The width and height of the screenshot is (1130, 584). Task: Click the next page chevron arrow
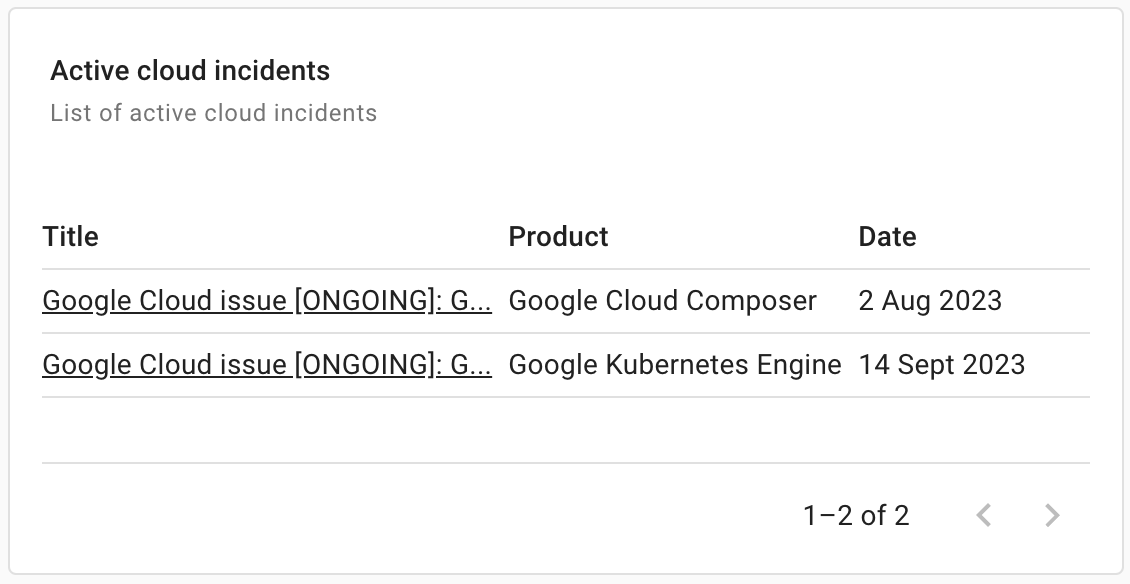click(x=1051, y=515)
